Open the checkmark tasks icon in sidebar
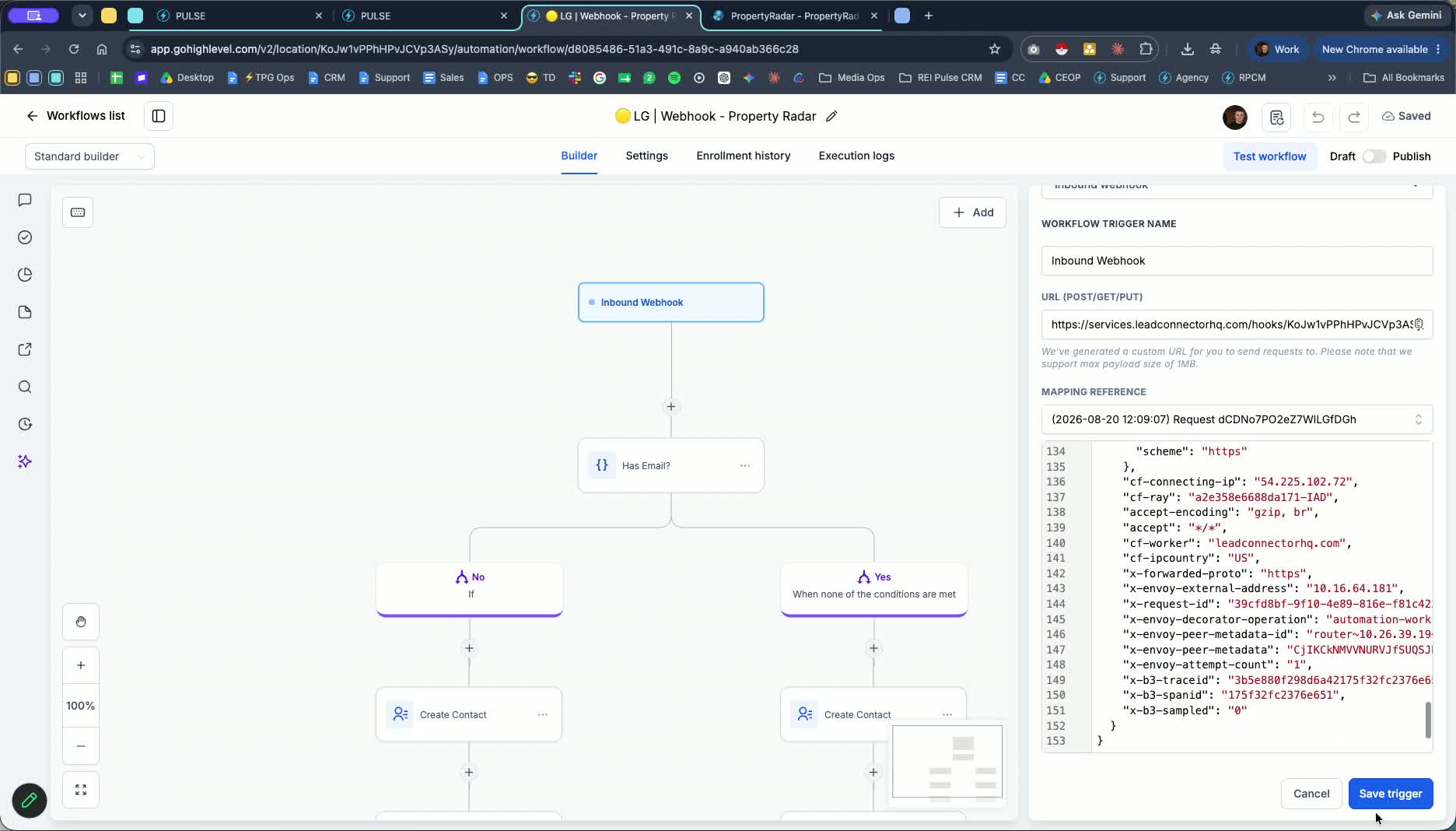The image size is (1456, 831). tap(25, 237)
